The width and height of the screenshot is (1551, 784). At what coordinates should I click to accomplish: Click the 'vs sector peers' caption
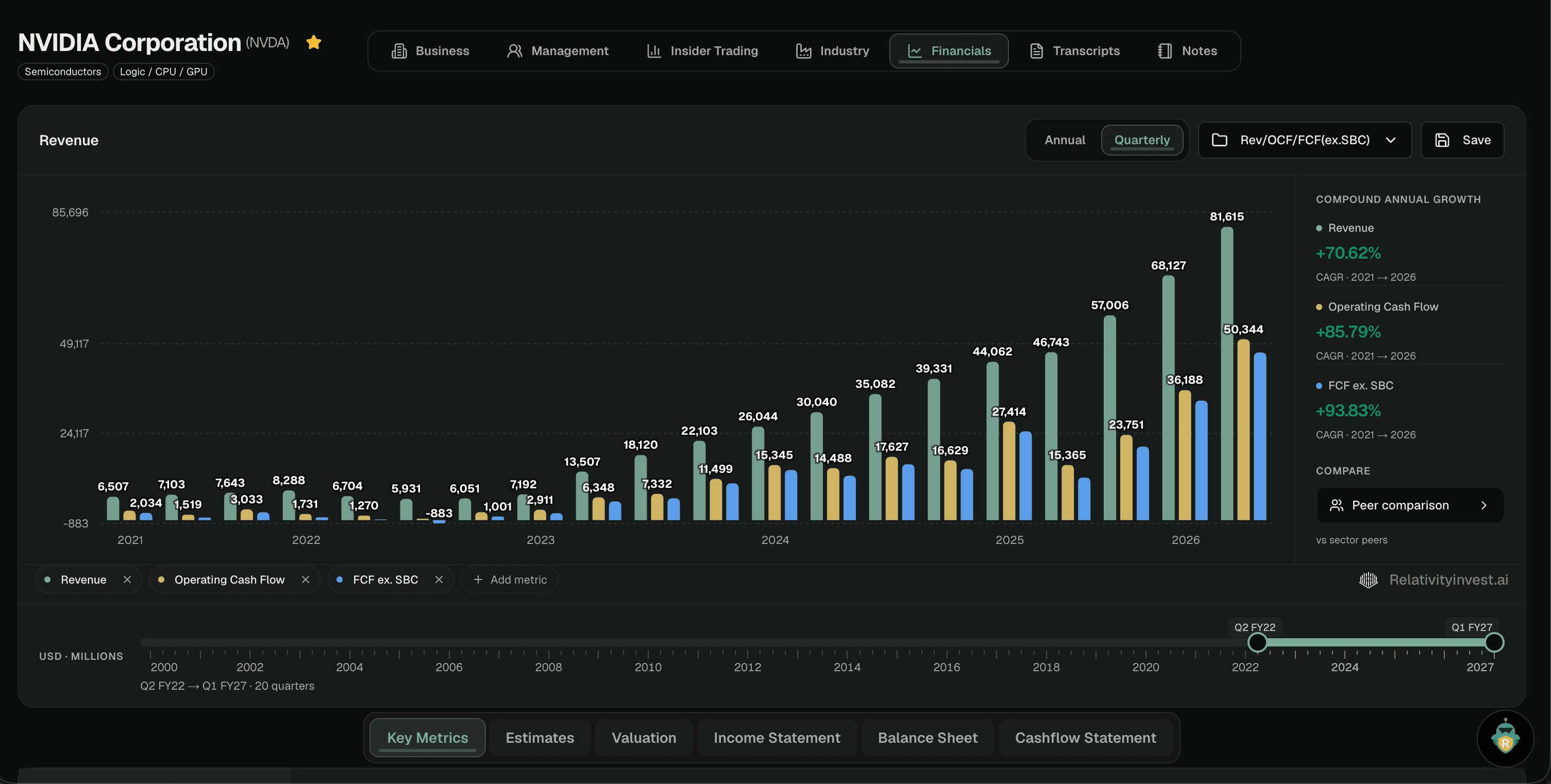click(1351, 540)
